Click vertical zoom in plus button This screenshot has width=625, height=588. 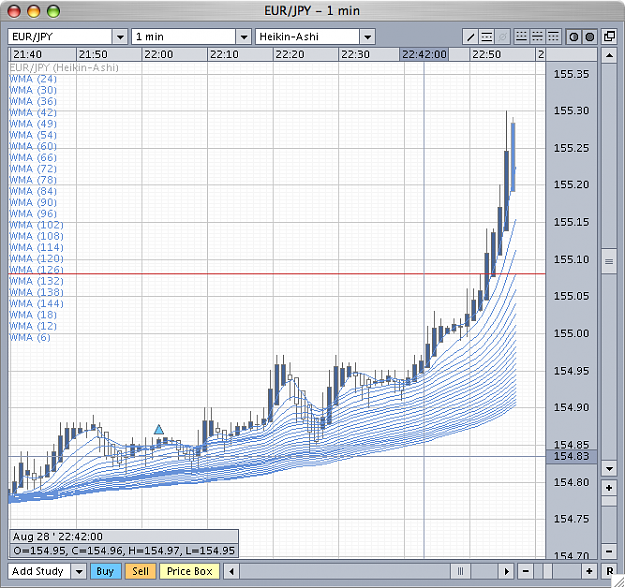coord(609,488)
